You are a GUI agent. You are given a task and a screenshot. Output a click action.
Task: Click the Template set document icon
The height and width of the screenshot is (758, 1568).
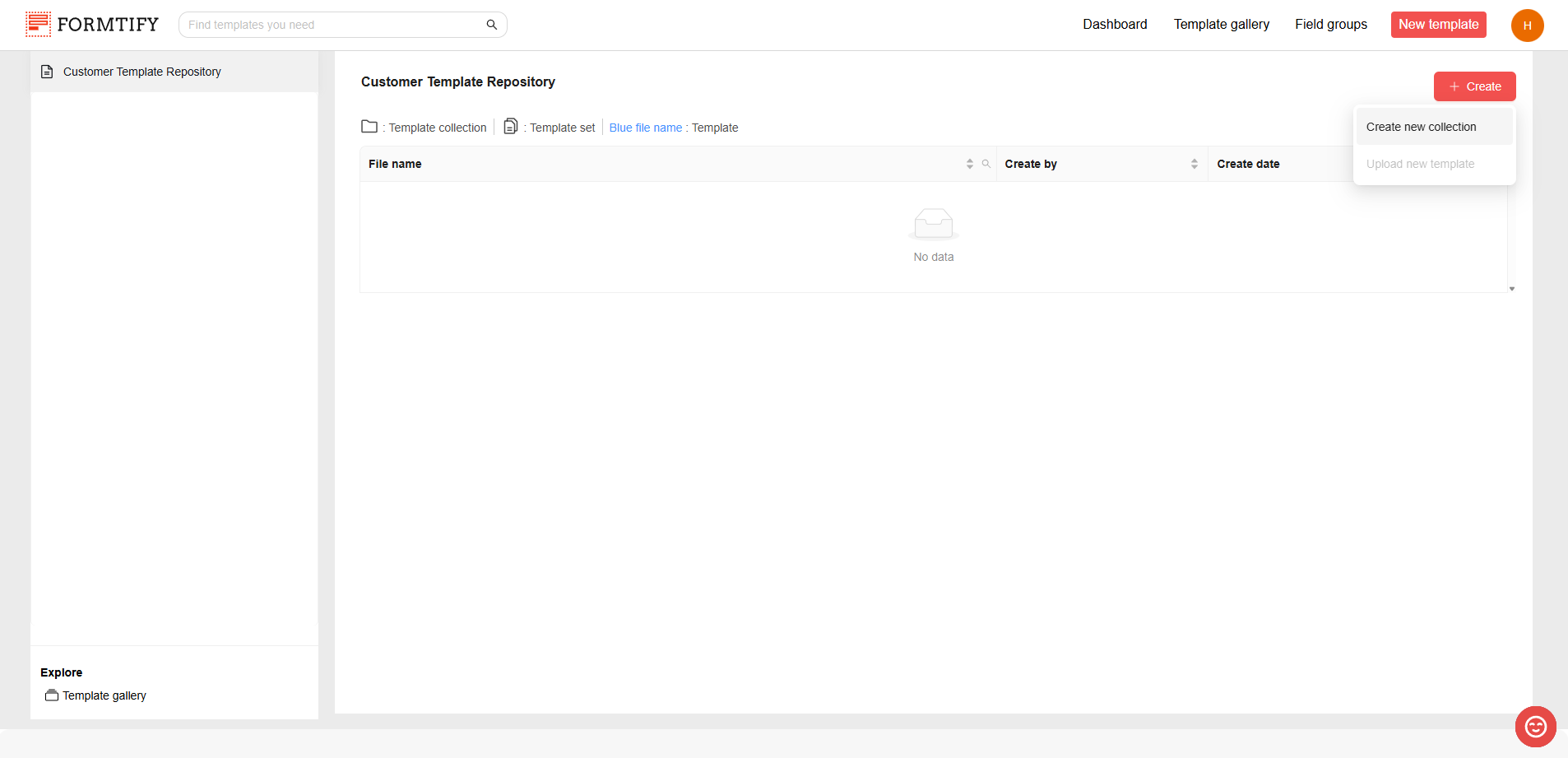pyautogui.click(x=511, y=127)
